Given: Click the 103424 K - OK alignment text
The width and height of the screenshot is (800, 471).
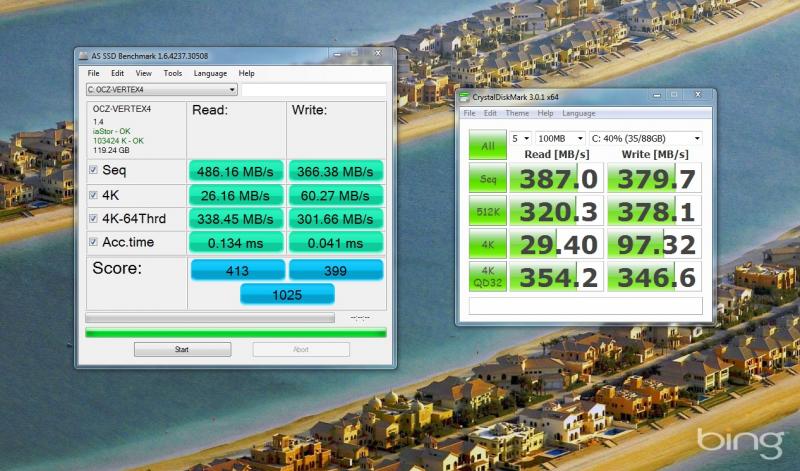Looking at the screenshot, I should (118, 141).
